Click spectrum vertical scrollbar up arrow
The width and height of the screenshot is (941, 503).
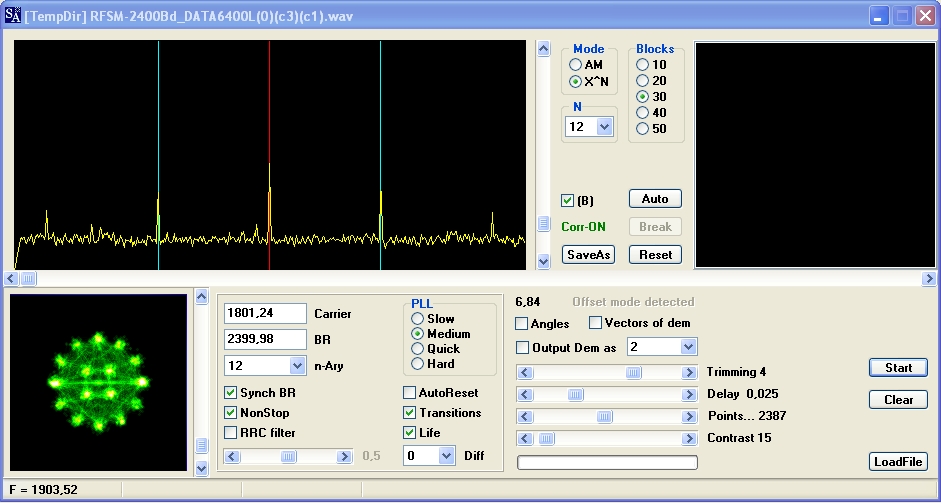click(544, 48)
